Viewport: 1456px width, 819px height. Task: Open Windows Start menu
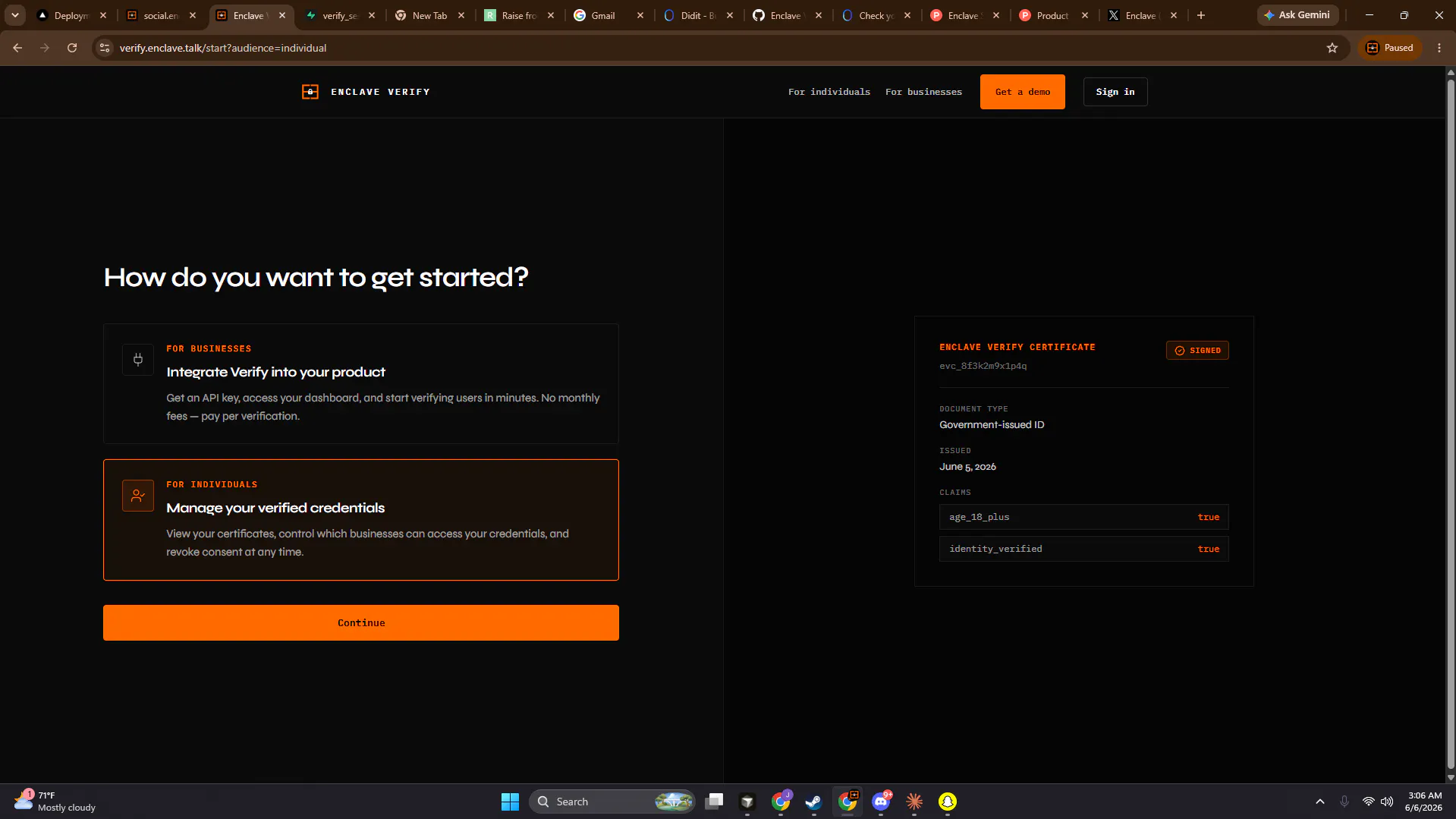(x=510, y=802)
